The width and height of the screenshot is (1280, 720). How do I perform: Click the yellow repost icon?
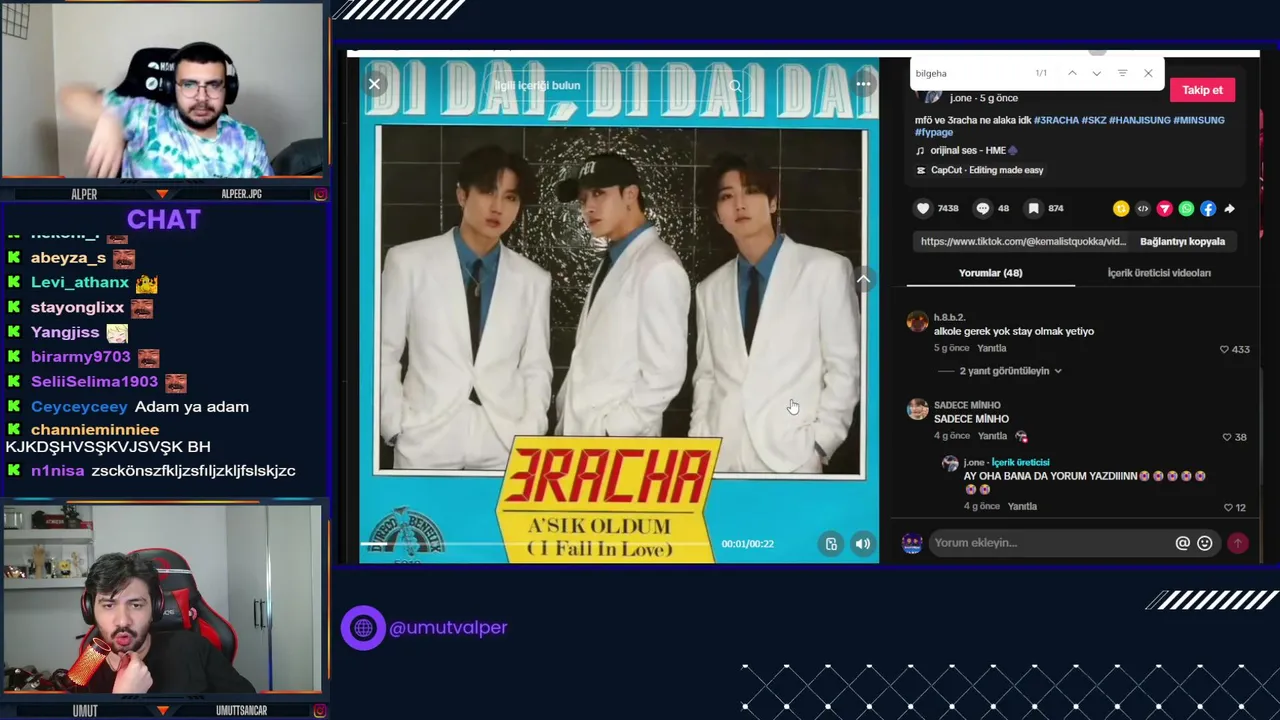pyautogui.click(x=1121, y=209)
